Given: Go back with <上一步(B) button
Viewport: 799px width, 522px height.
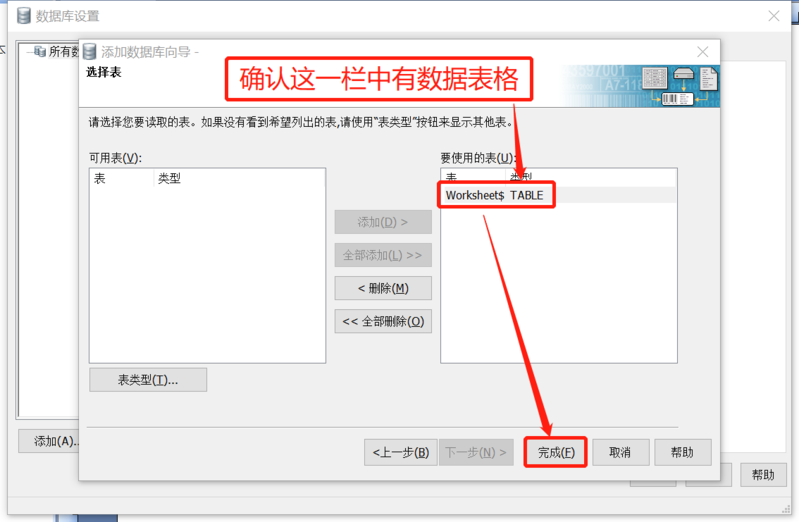Looking at the screenshot, I should tap(401, 452).
